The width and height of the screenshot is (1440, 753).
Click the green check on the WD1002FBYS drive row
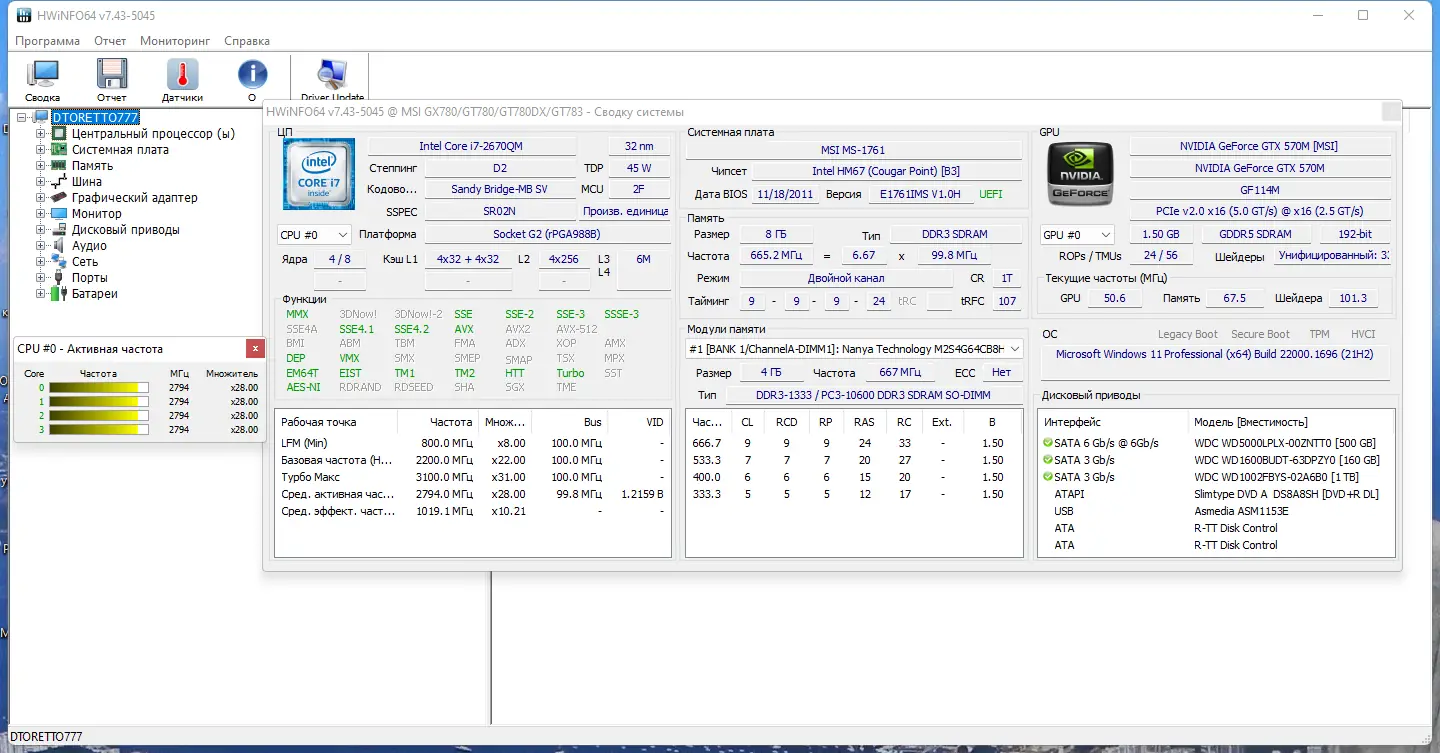click(x=1048, y=477)
